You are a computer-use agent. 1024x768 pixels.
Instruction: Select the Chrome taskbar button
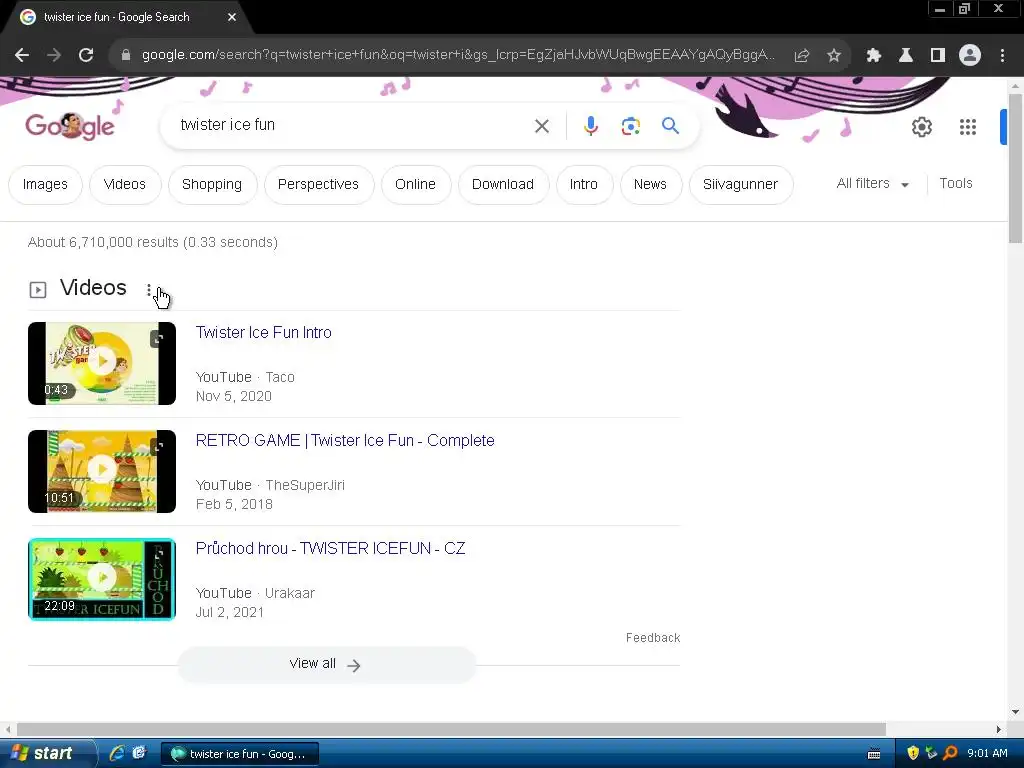[240, 754]
